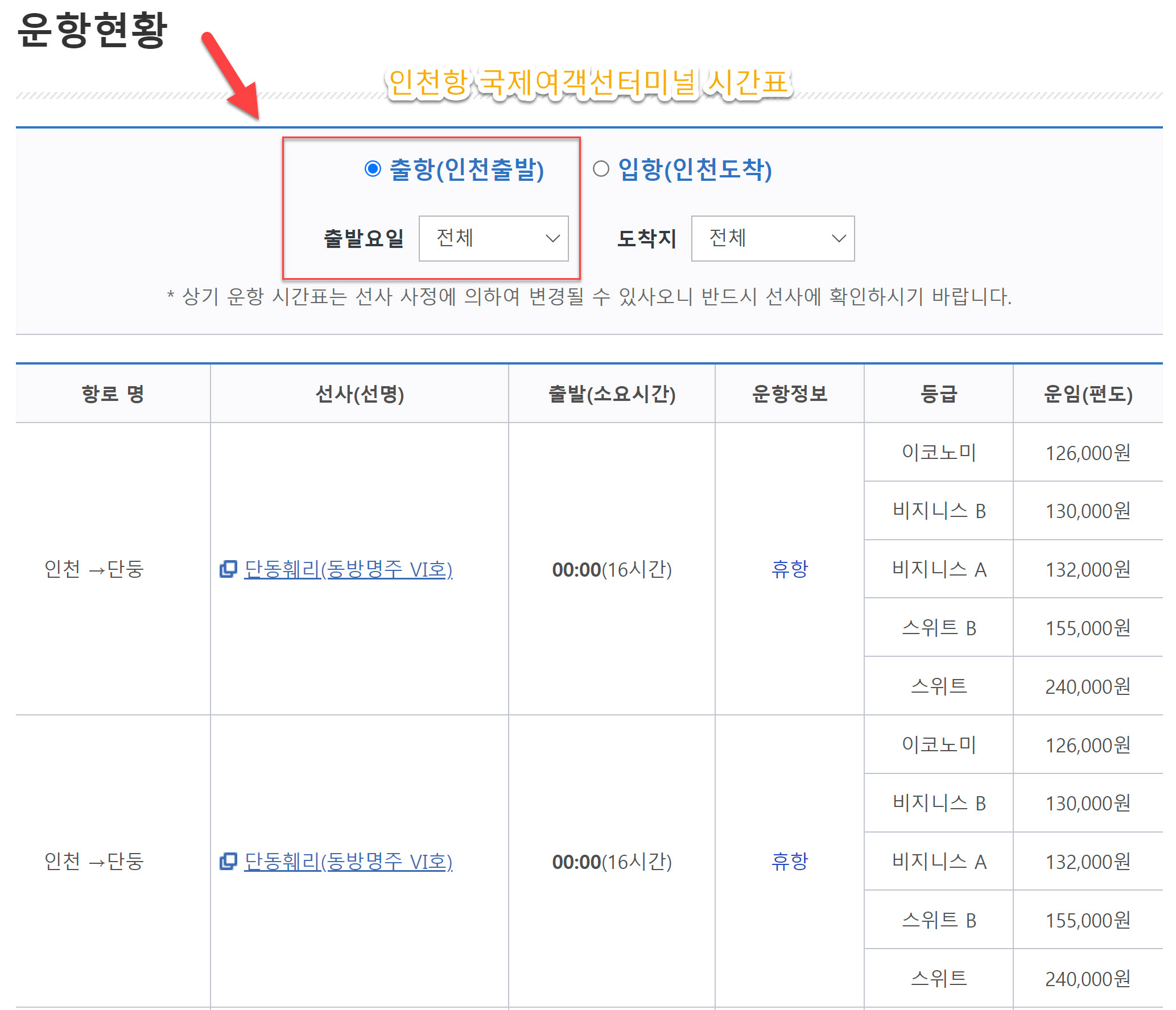Click 스위트 B class in second row group
1176x1010 pixels.
click(x=939, y=920)
